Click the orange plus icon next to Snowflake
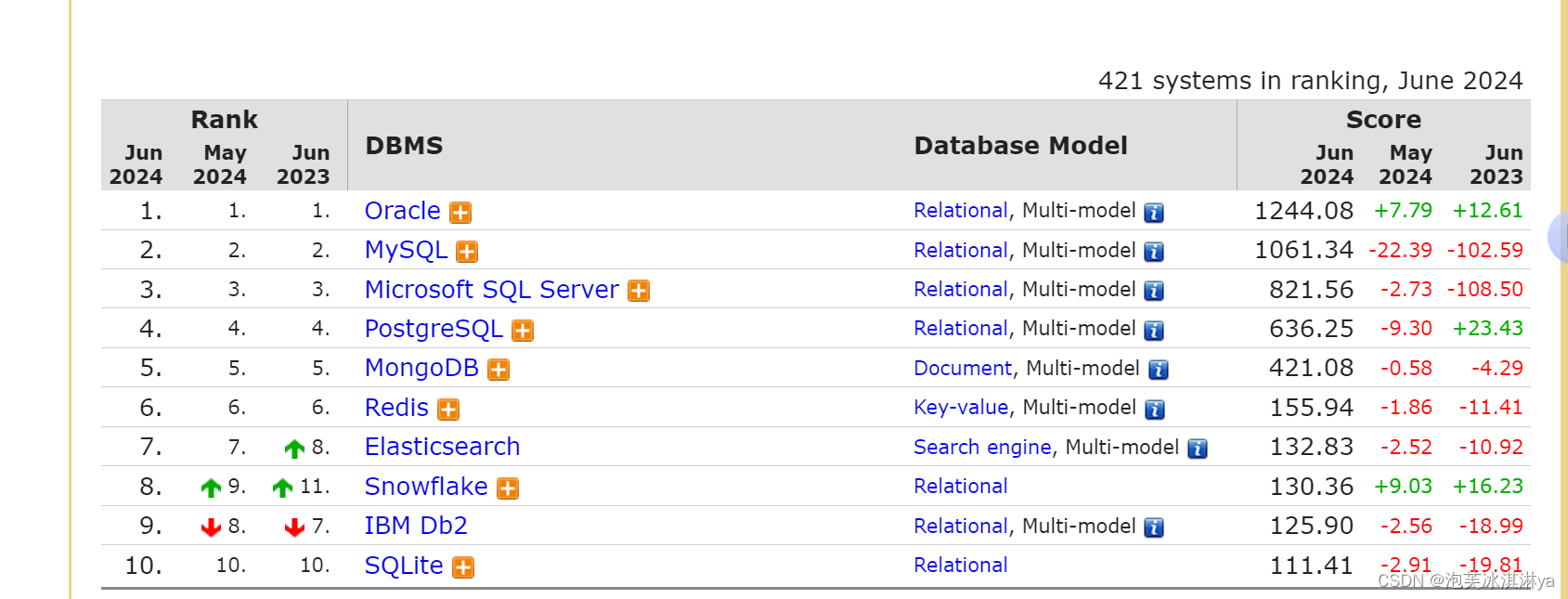The height and width of the screenshot is (599, 1568). click(508, 488)
